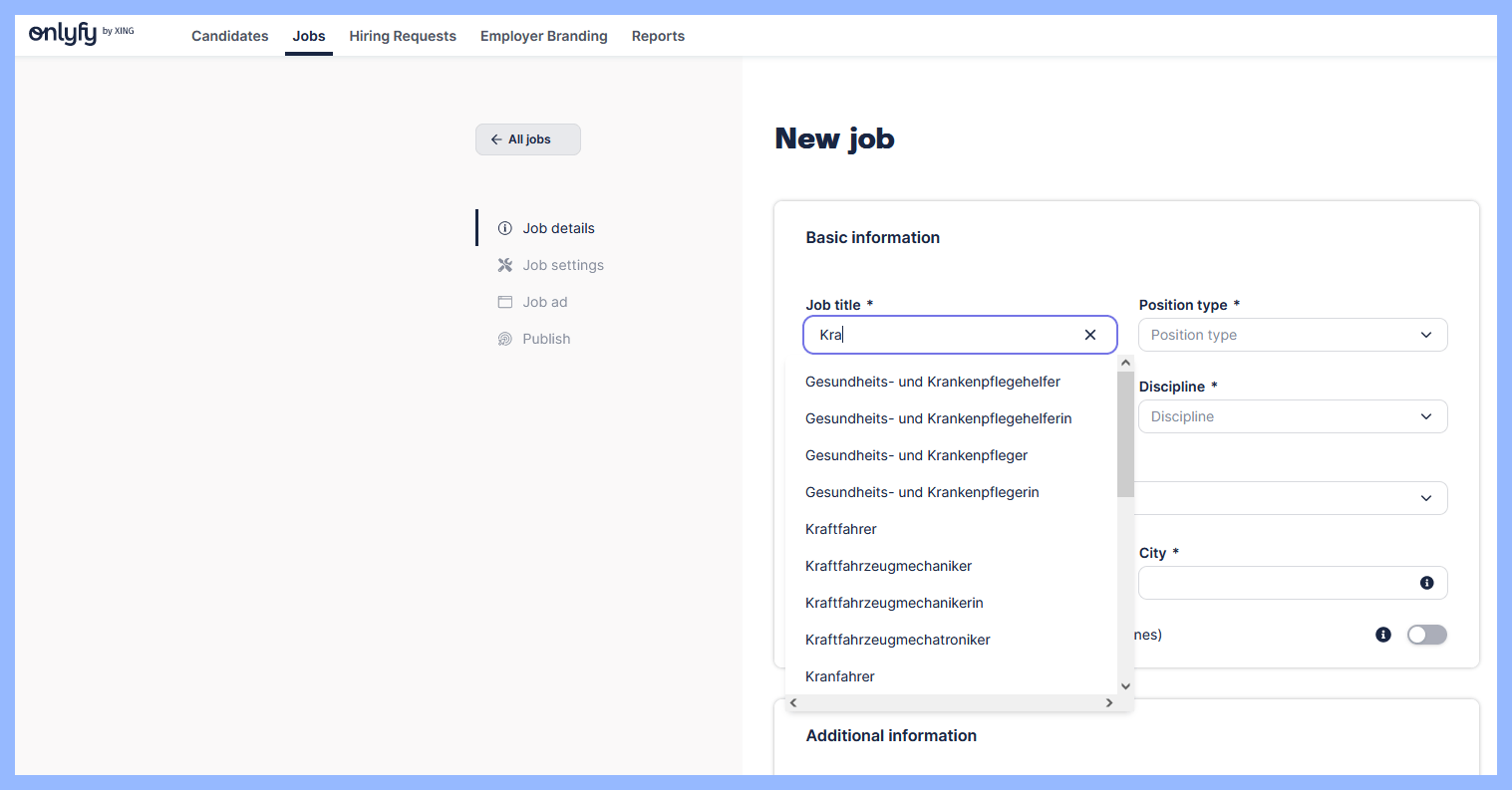Click the All jobs button
This screenshot has height=790, width=1512.
[527, 139]
